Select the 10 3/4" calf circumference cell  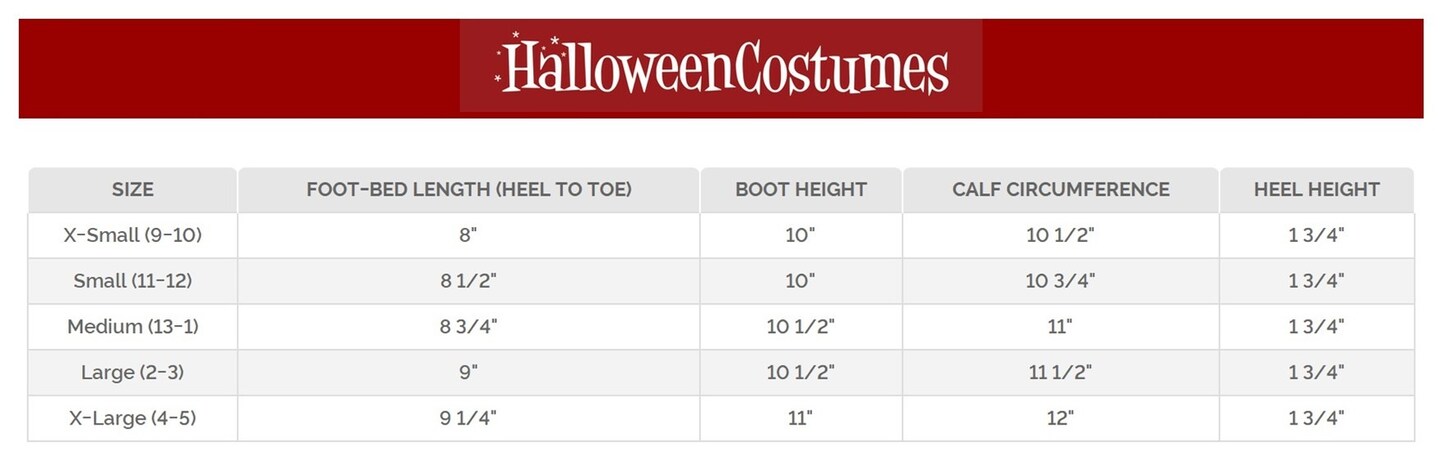[1061, 282]
